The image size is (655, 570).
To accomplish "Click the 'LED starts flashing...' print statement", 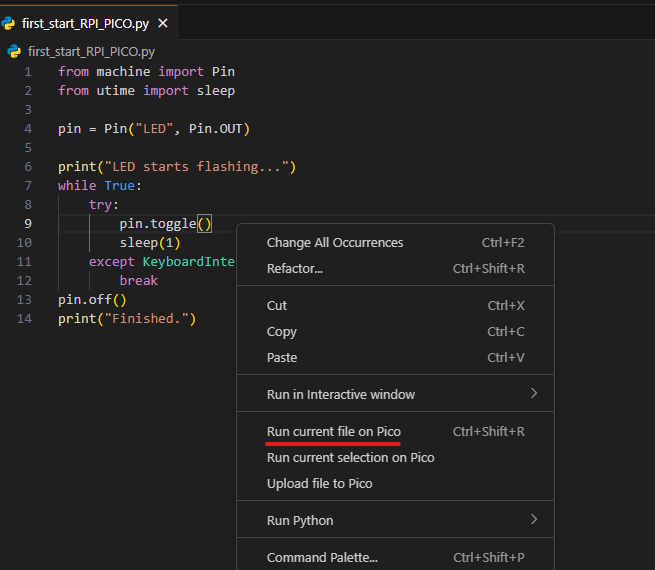I will pos(177,167).
